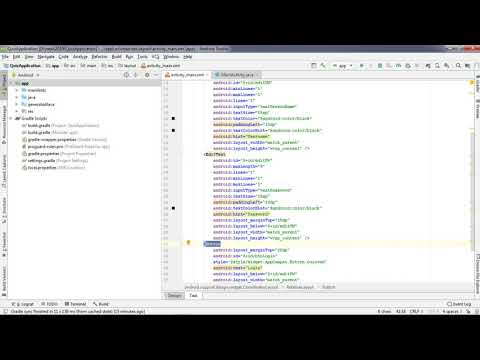This screenshot has height=360, width=480.
Task: Select gradle.properties file
Action: (x=59, y=154)
